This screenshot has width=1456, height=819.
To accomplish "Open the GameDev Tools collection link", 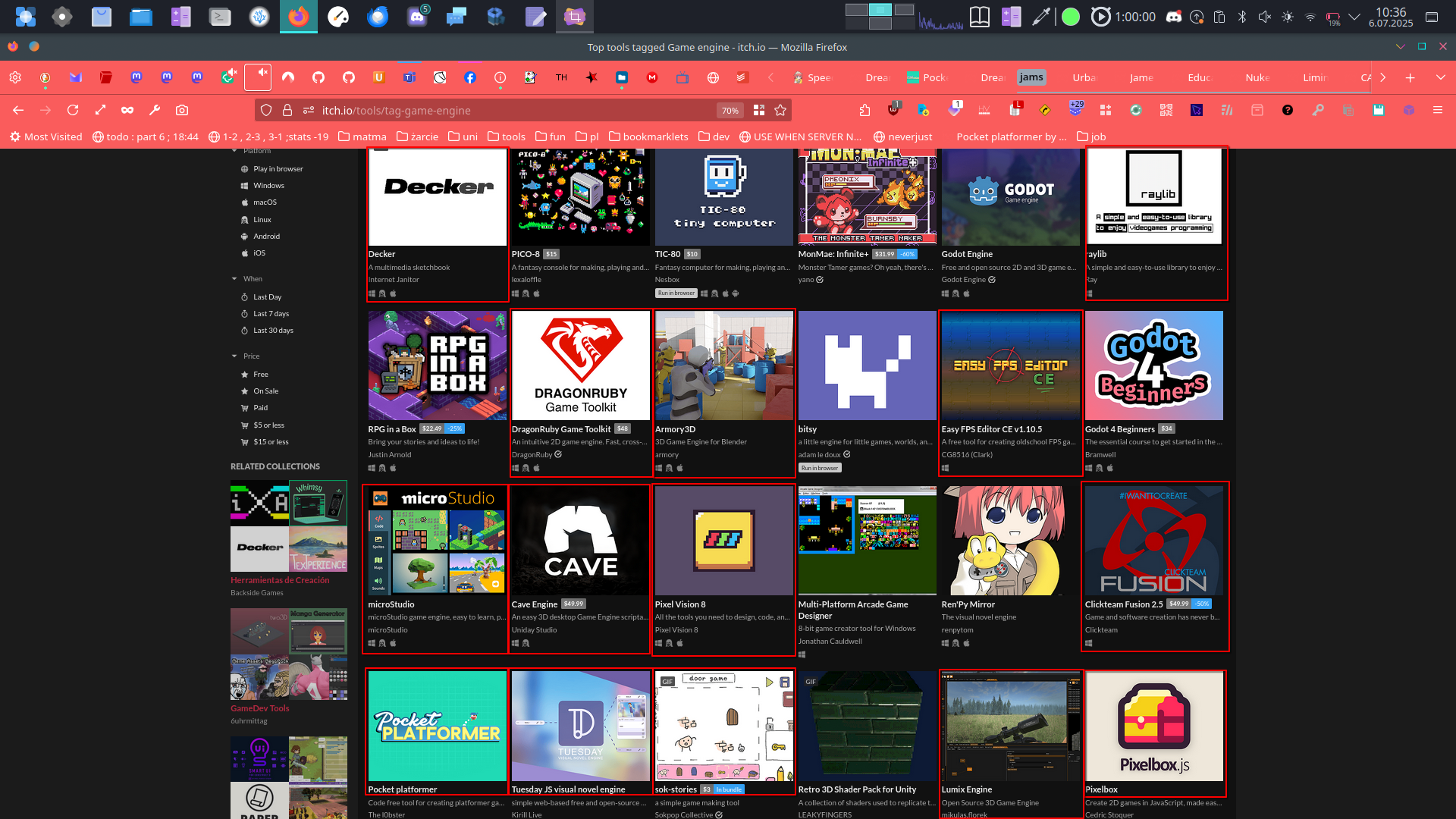I will 260,708.
